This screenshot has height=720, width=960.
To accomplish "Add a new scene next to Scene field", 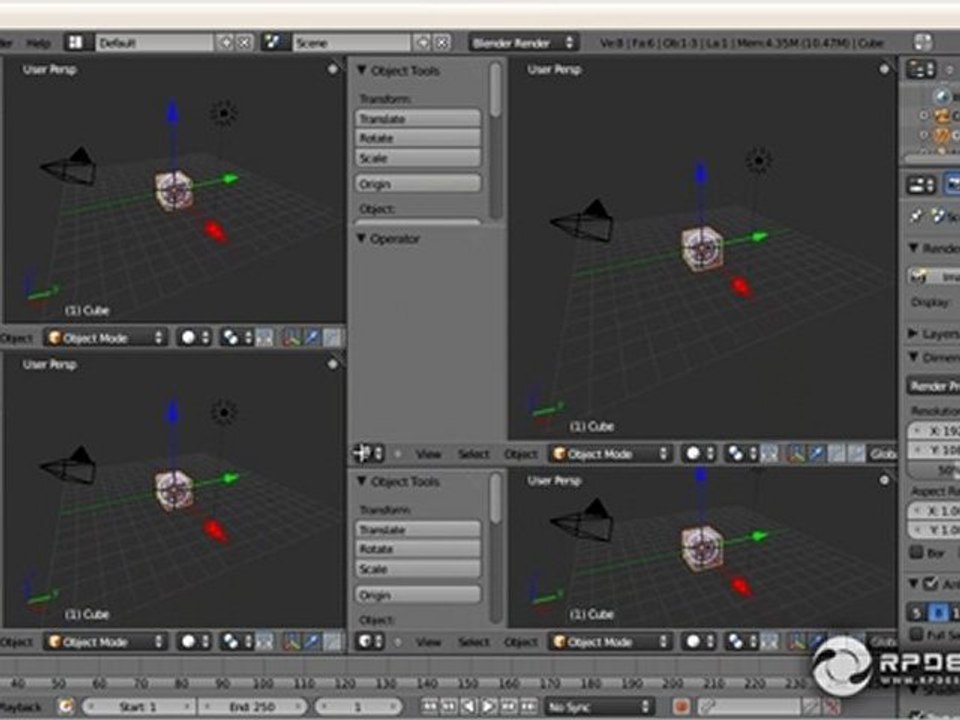I will 422,42.
